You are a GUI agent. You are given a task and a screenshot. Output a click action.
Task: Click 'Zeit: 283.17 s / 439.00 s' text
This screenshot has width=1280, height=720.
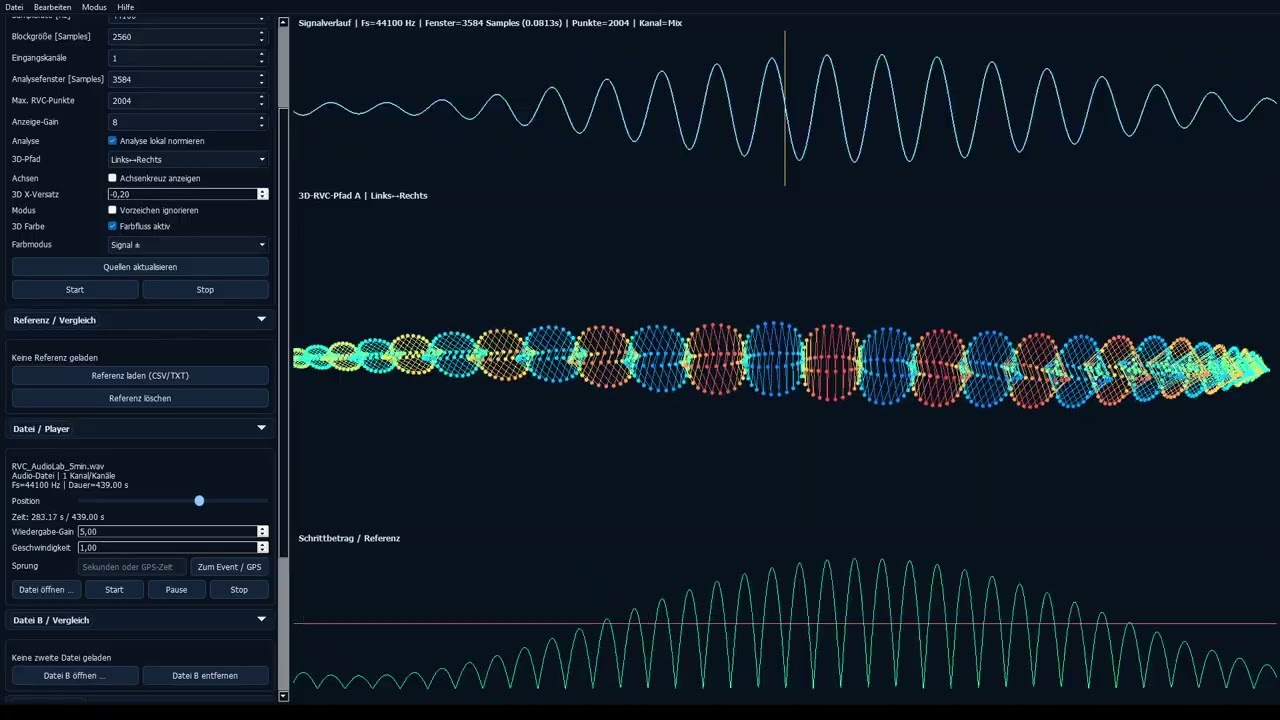point(58,517)
